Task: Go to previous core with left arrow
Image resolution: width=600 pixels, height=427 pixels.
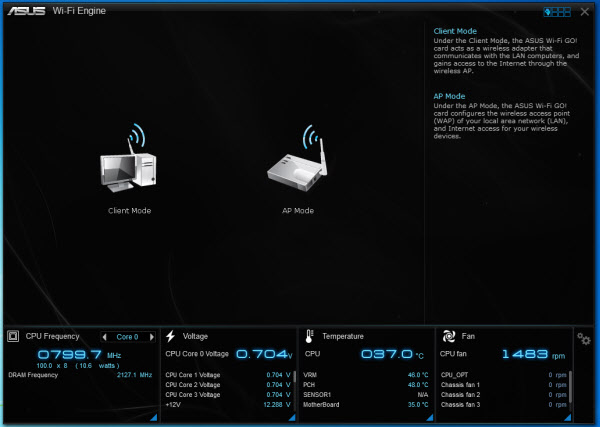Action: pos(104,337)
